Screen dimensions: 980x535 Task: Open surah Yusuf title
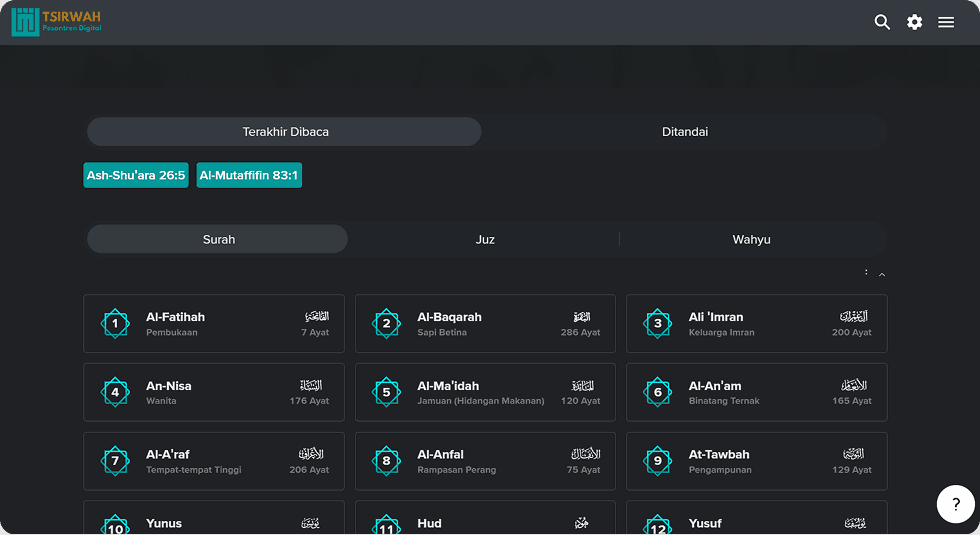point(705,523)
